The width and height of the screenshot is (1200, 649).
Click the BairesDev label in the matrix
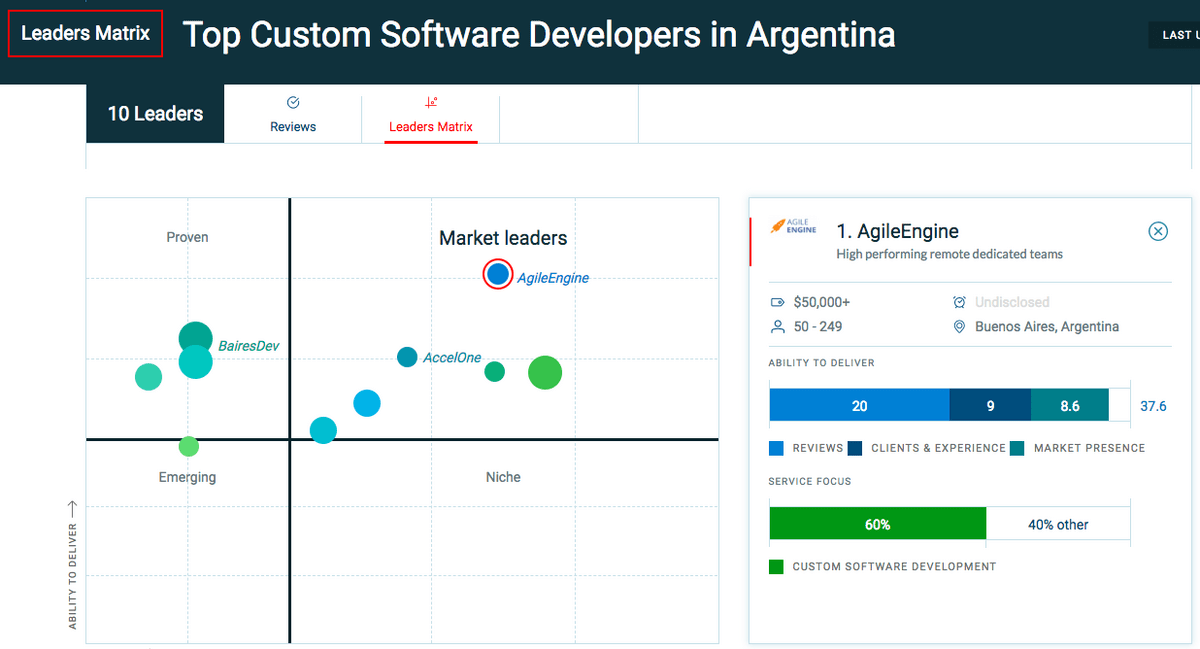249,346
